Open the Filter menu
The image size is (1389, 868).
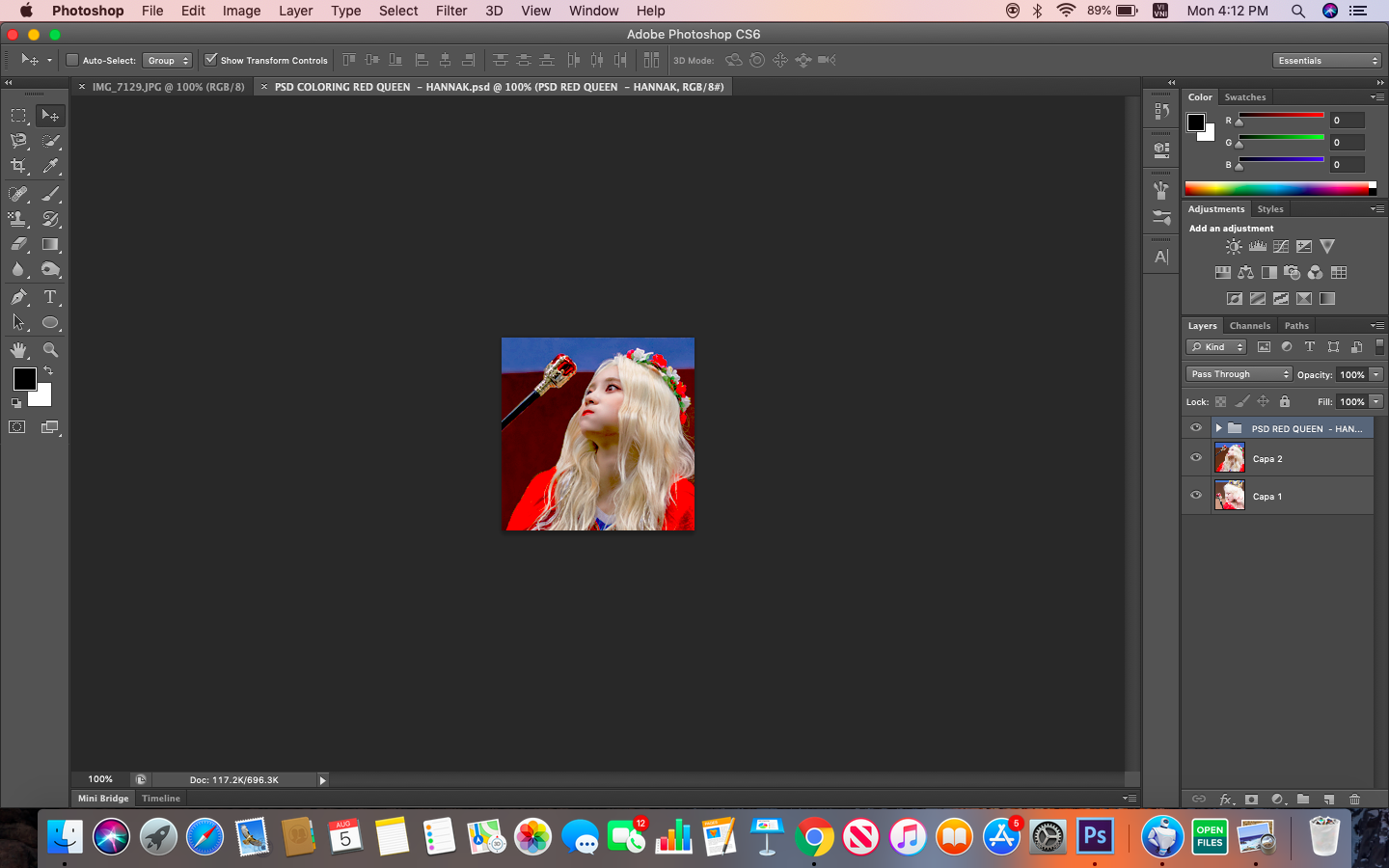(450, 11)
